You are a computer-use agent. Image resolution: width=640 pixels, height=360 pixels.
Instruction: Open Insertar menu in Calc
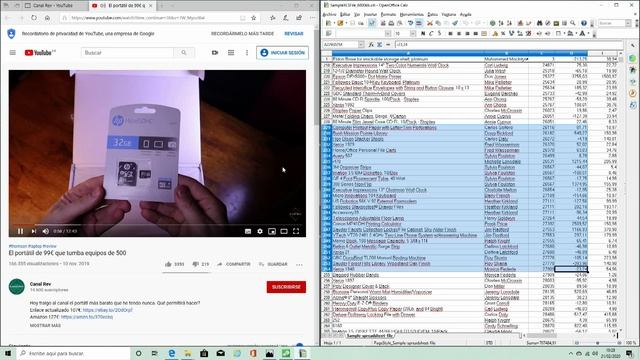370,14
